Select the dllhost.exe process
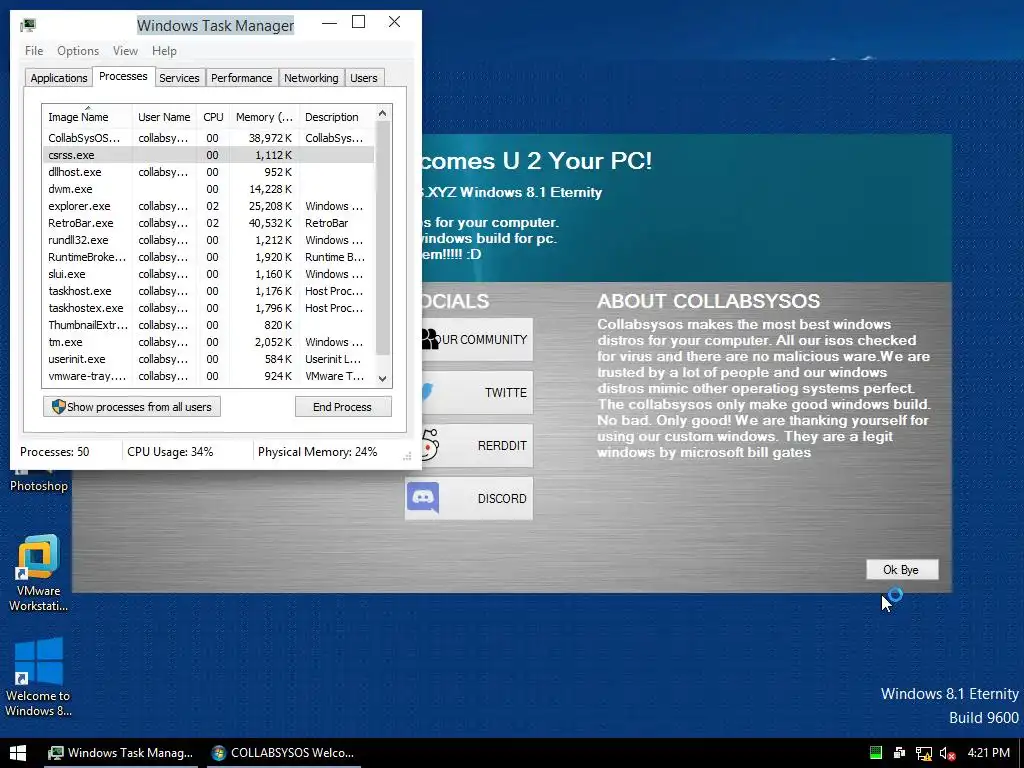This screenshot has height=768, width=1024. (208, 172)
